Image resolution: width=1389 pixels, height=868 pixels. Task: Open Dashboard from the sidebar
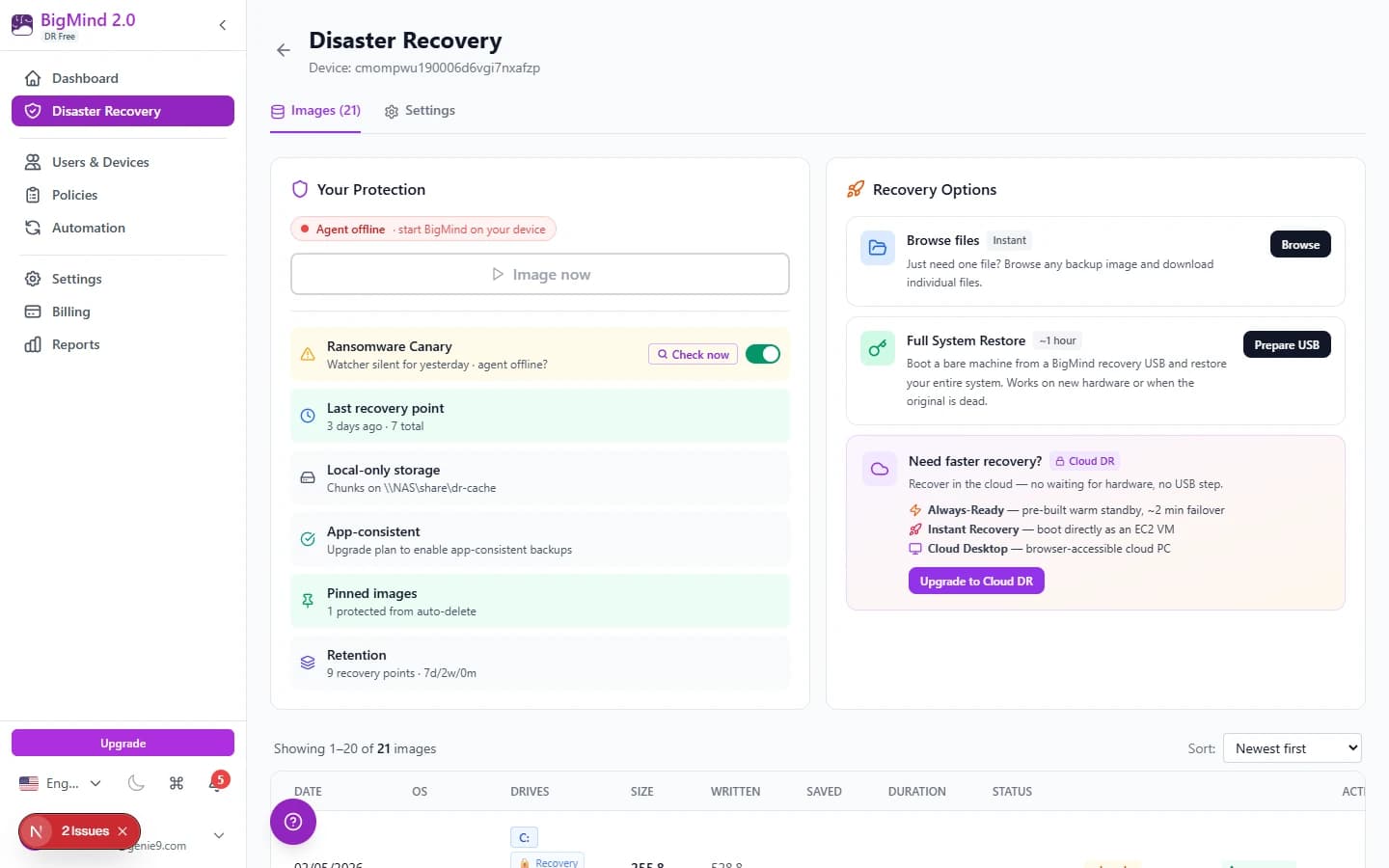(x=123, y=78)
